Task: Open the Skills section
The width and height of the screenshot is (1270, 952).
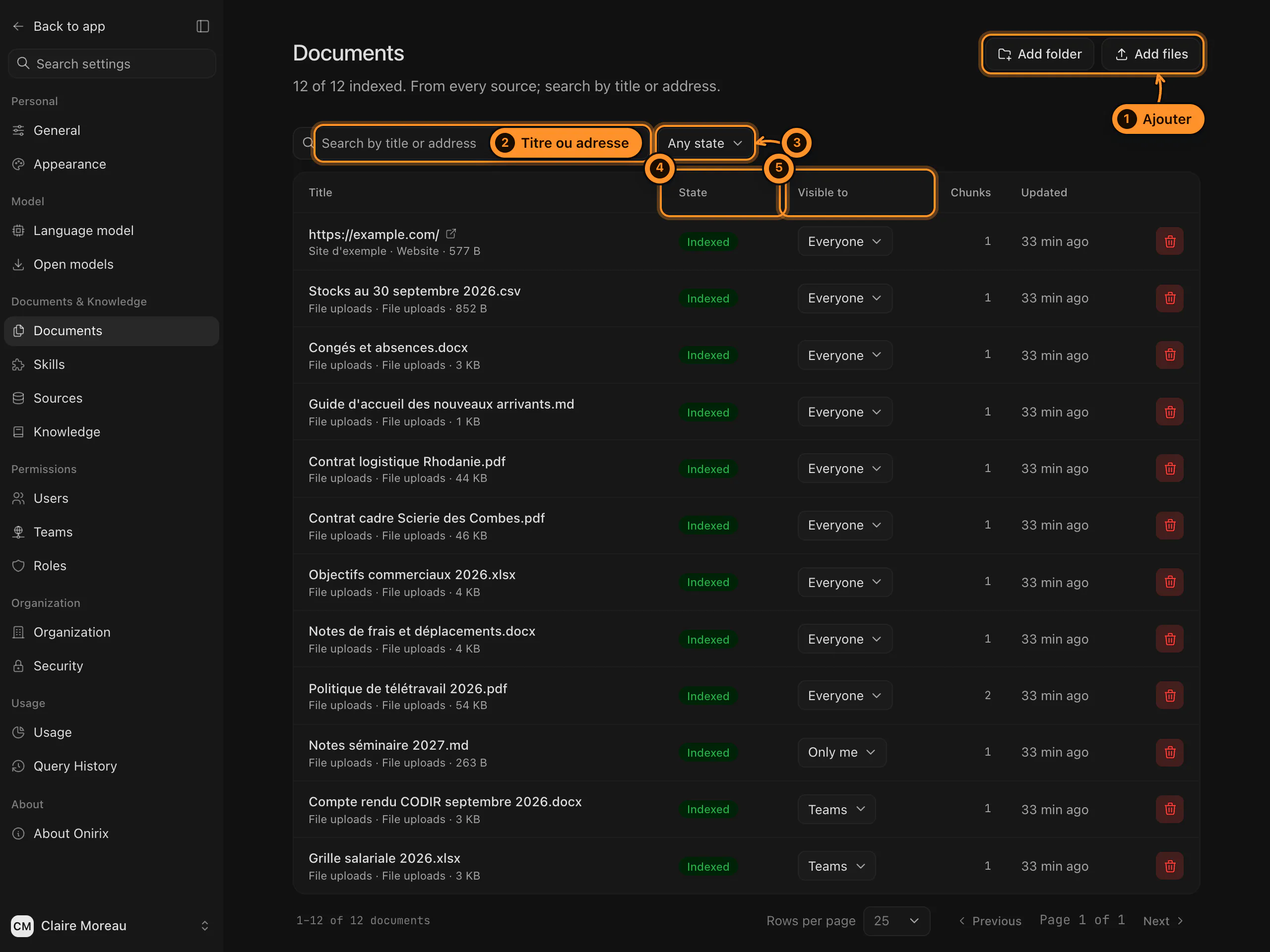Action: coord(112,364)
